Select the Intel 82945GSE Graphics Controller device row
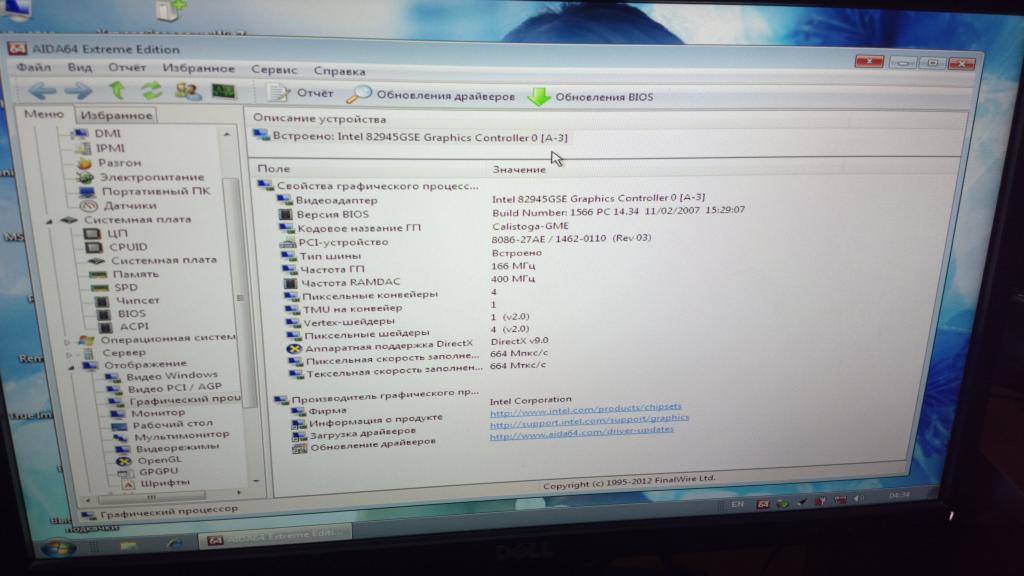This screenshot has height=576, width=1024. [411, 137]
